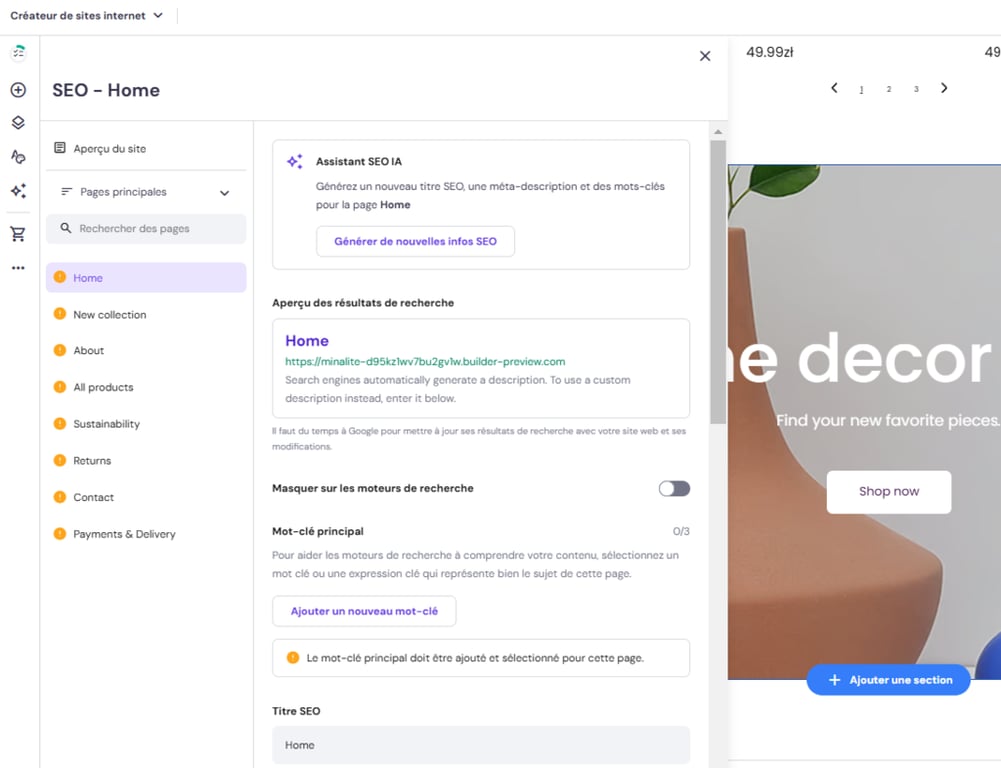Click Générer de nouvelles infos SEO
Screen dimensions: 1001x768
pyautogui.click(x=415, y=241)
